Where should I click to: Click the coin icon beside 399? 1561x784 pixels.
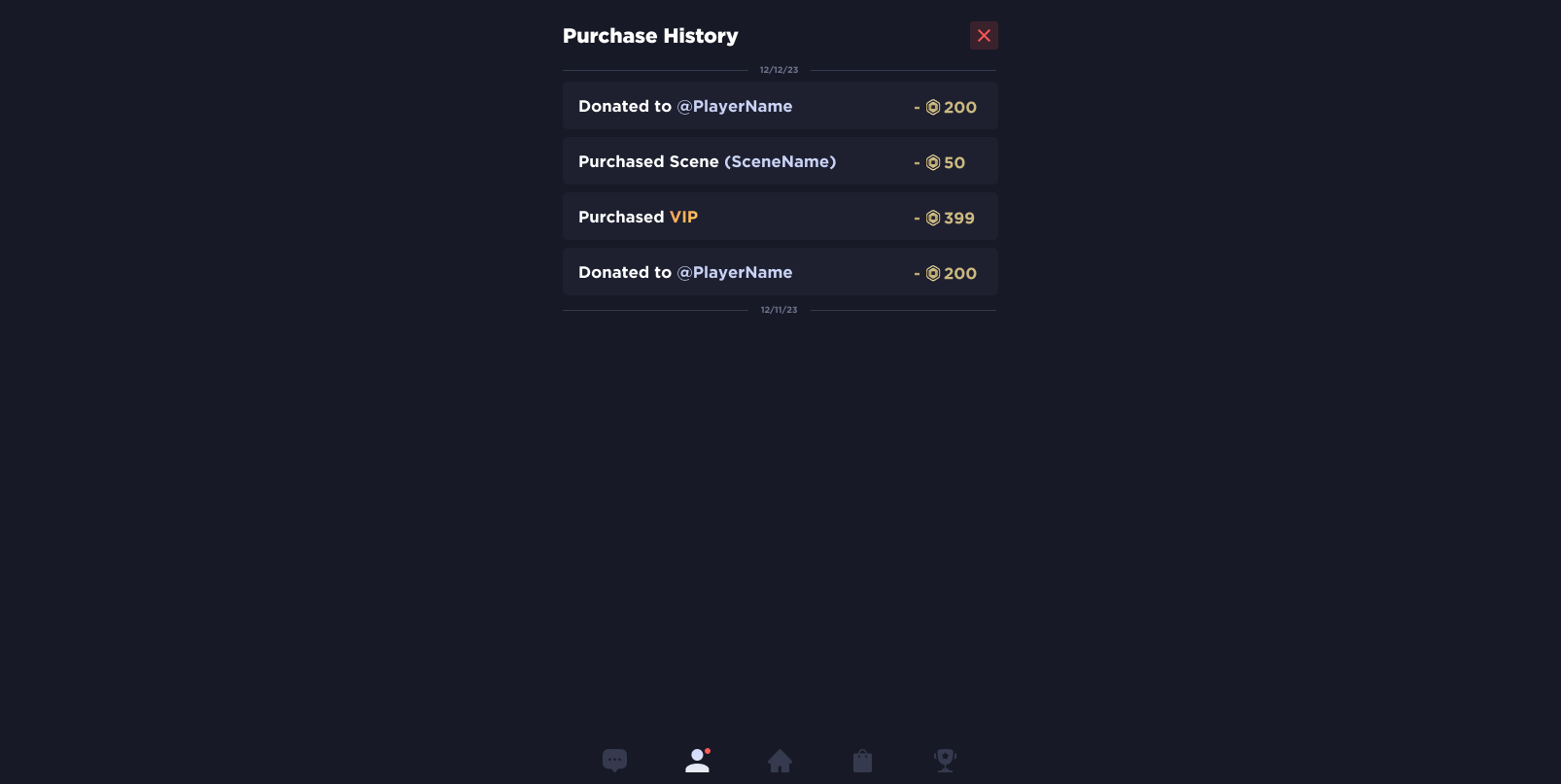click(x=933, y=219)
